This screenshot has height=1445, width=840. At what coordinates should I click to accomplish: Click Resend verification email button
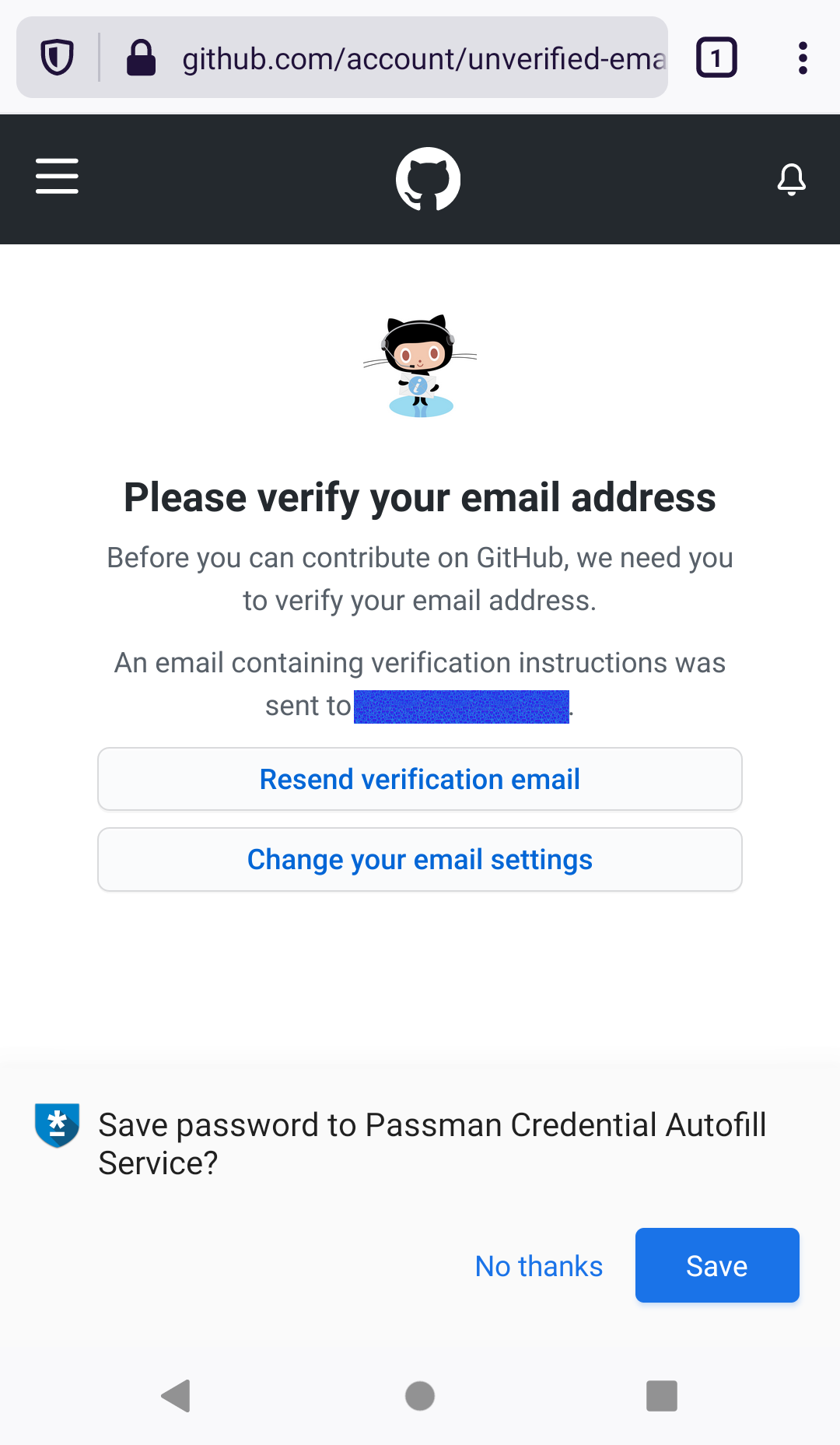420,779
